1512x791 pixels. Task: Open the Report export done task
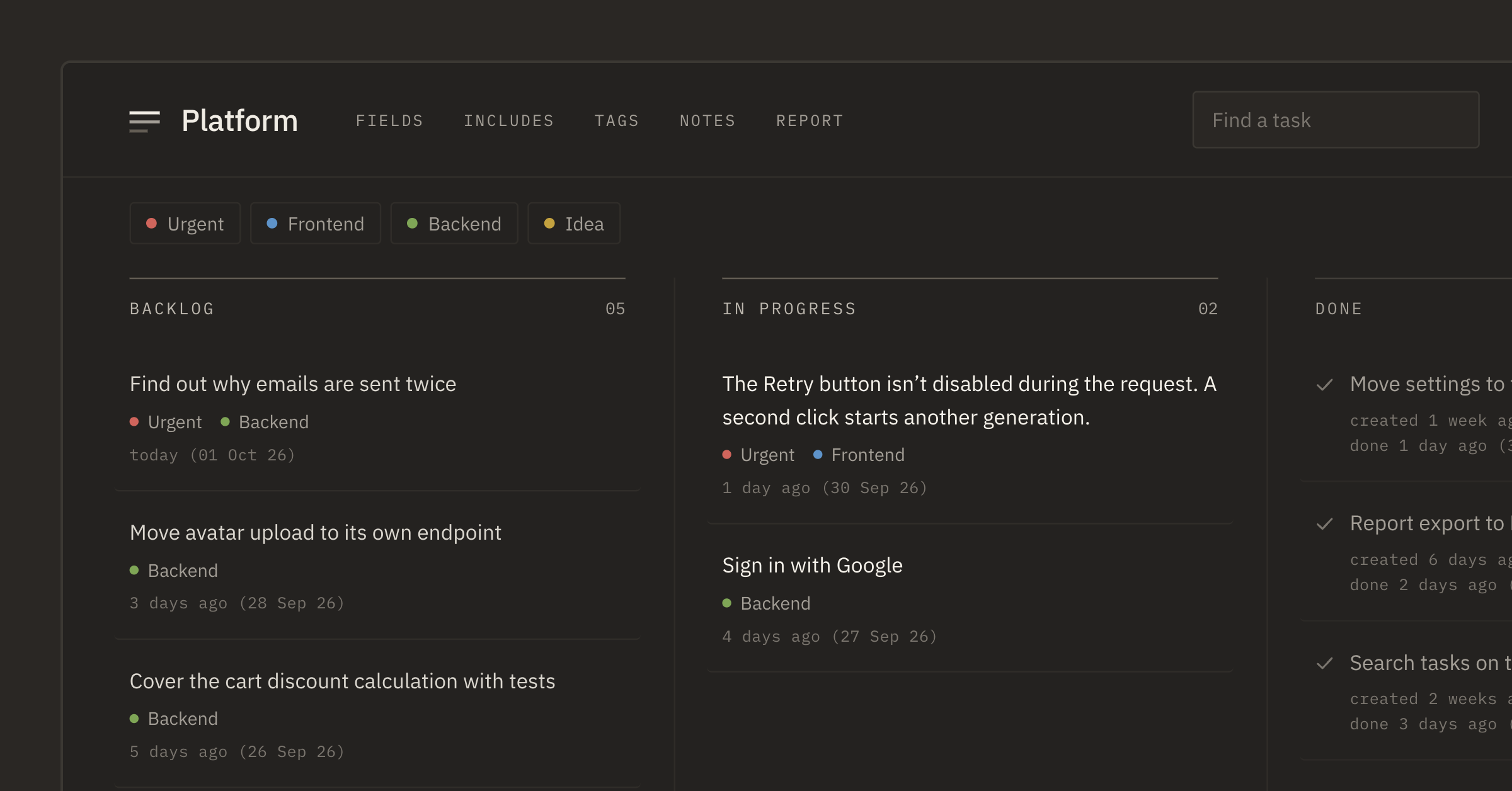1430,523
